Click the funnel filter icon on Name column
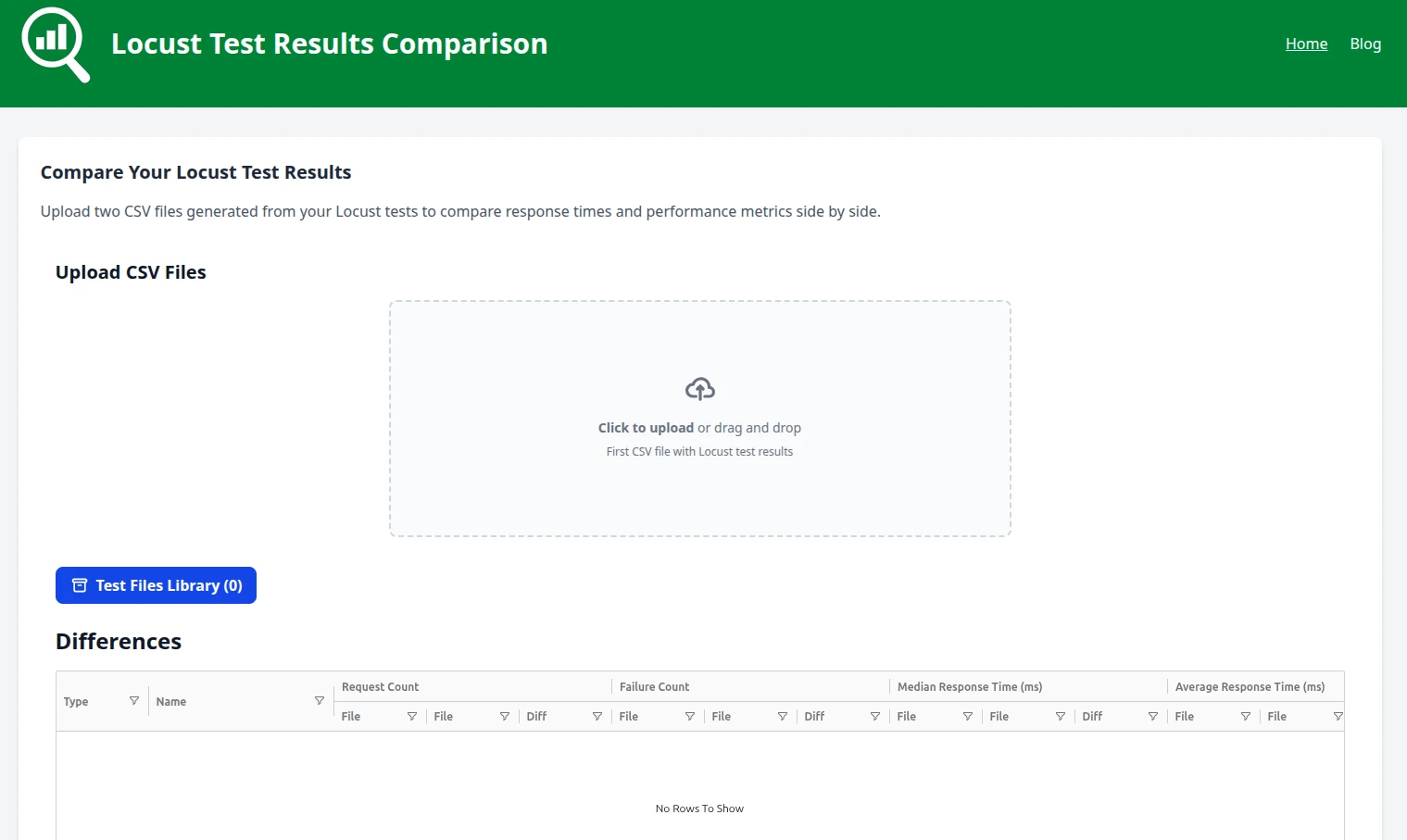 [320, 700]
